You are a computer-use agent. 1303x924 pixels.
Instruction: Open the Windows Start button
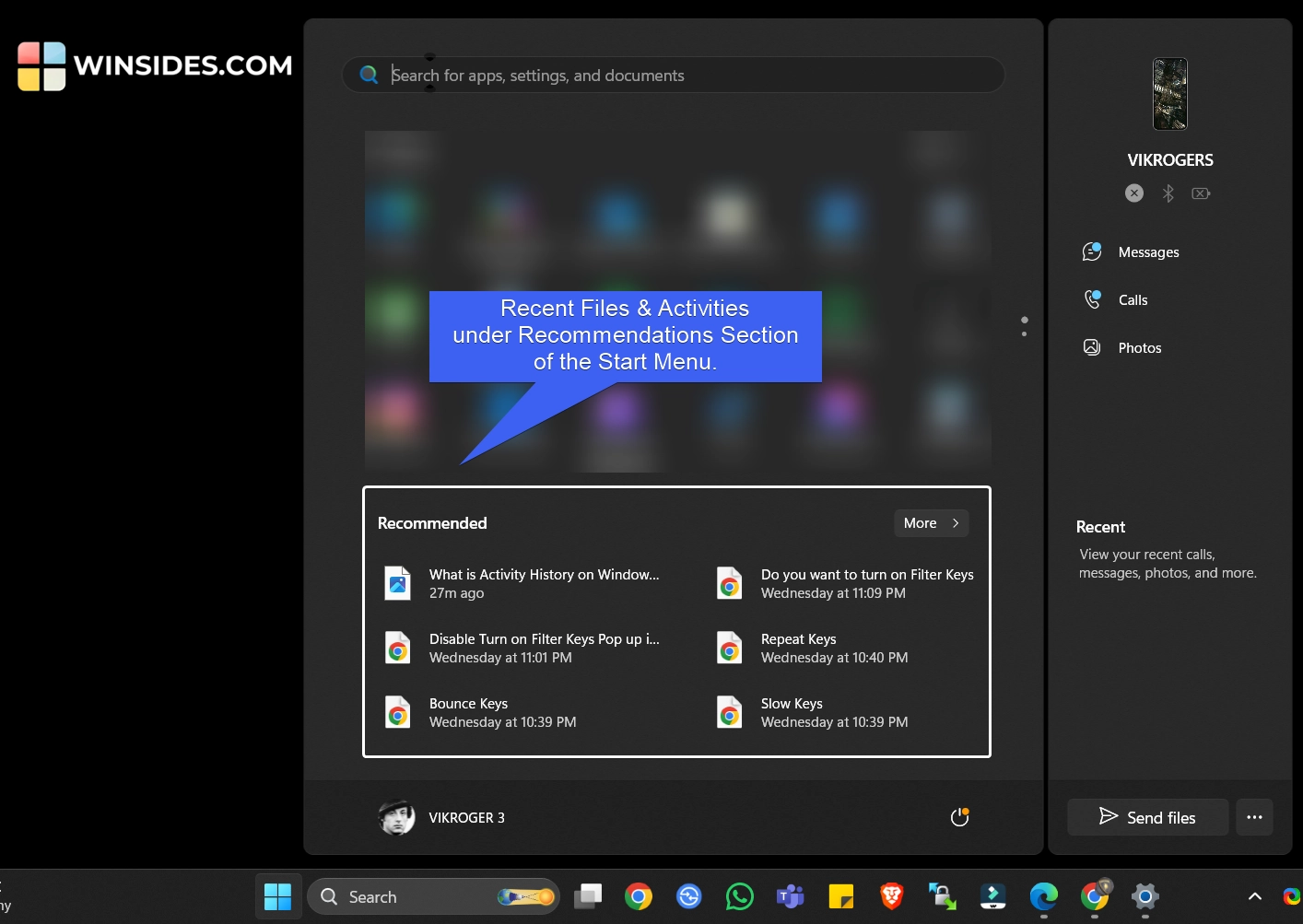pos(277,896)
